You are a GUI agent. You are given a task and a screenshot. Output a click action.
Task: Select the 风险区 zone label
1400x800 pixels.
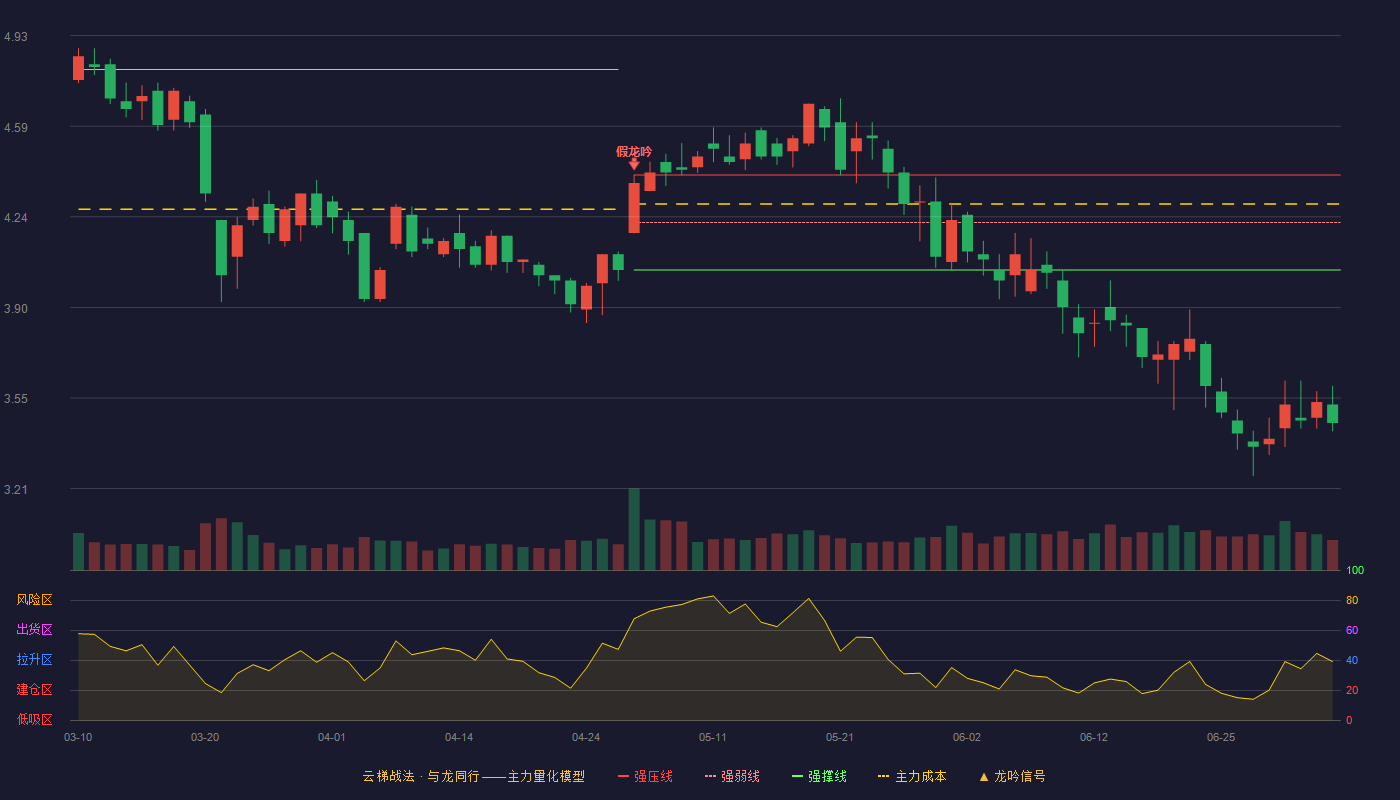pos(35,600)
